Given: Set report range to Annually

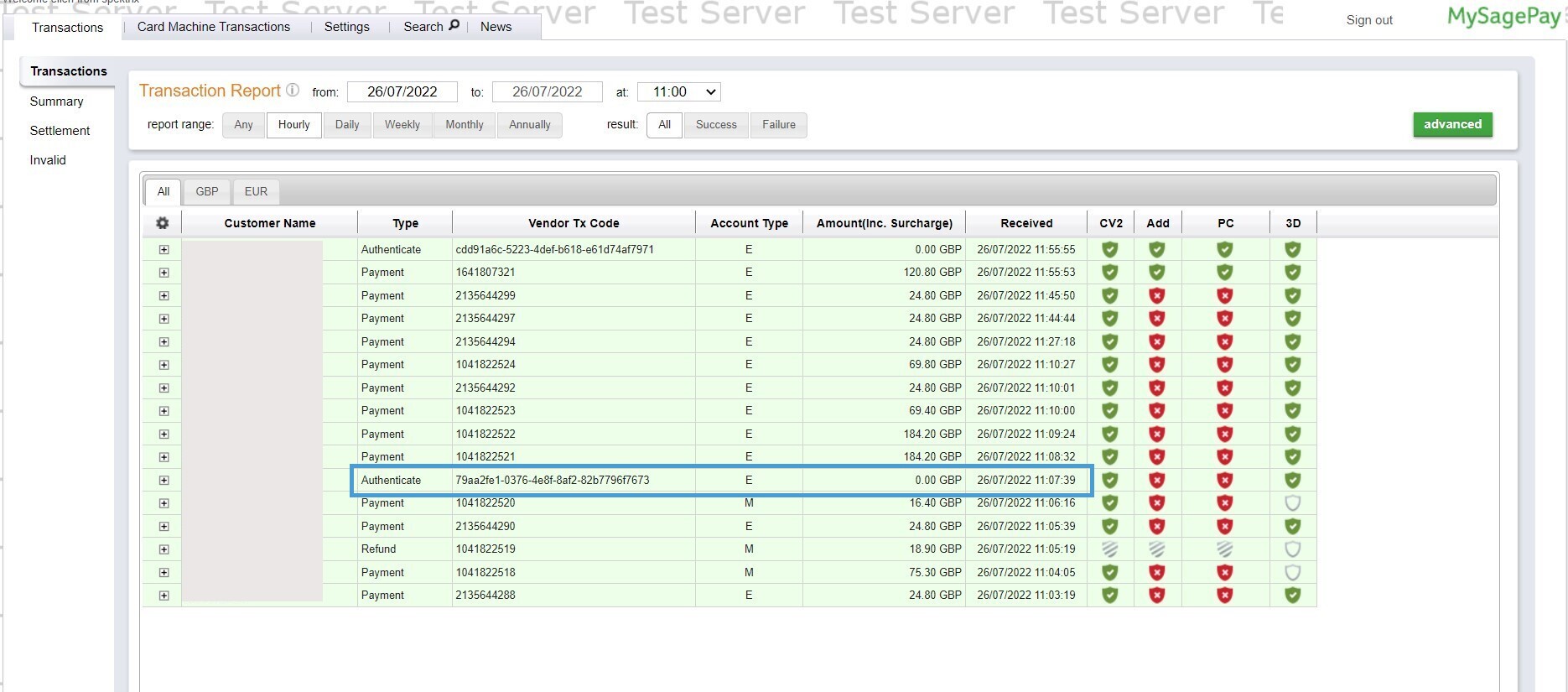Looking at the screenshot, I should 530,125.
